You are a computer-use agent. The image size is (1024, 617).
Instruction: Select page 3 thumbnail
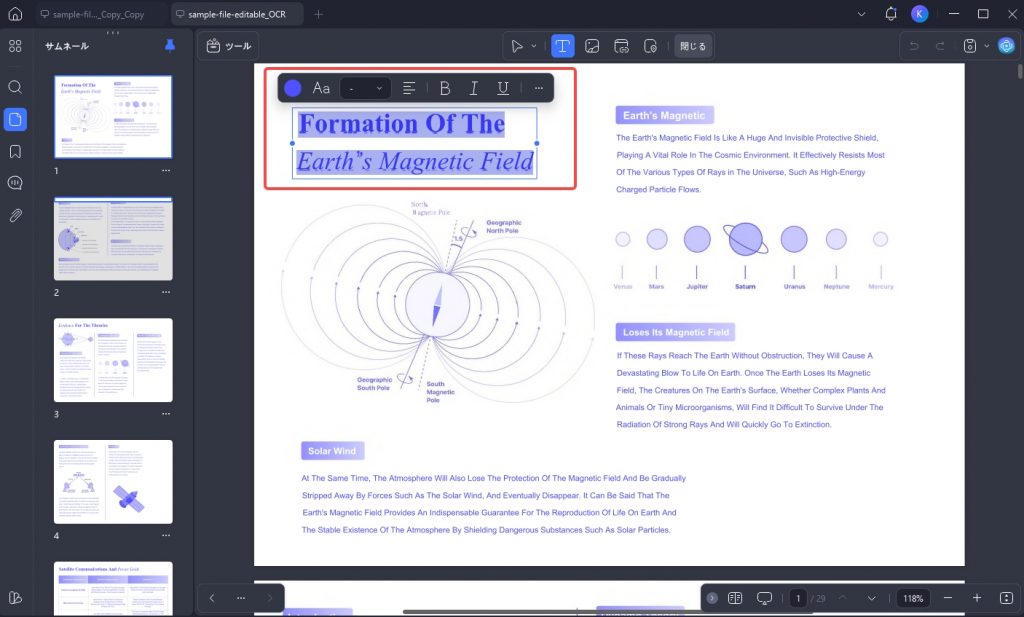point(113,360)
